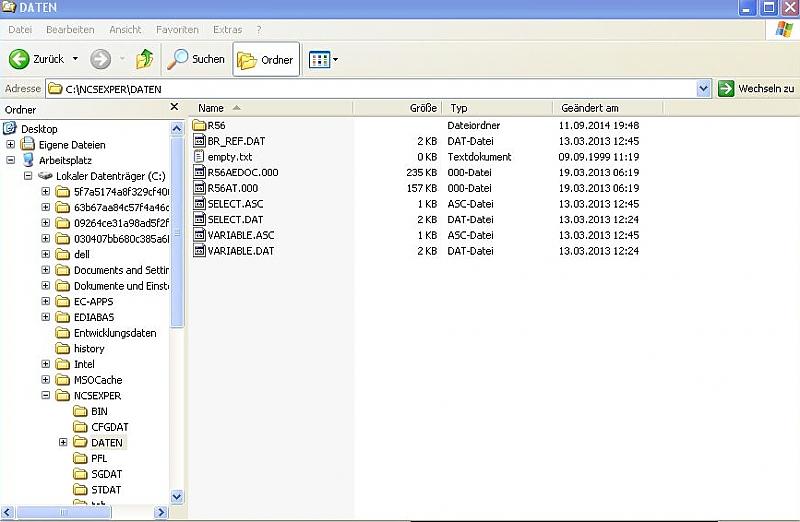The width and height of the screenshot is (800, 522).
Task: Sort by Größe column header
Action: point(423,108)
